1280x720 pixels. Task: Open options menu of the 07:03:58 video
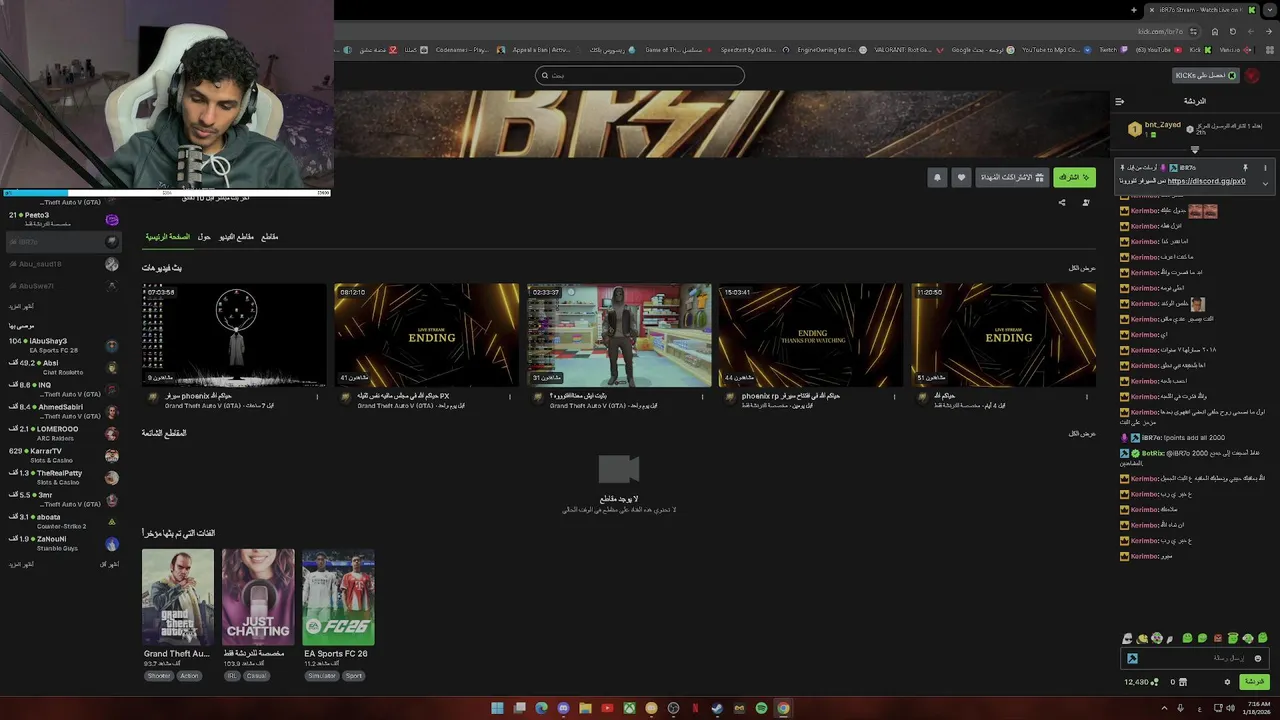click(x=318, y=397)
